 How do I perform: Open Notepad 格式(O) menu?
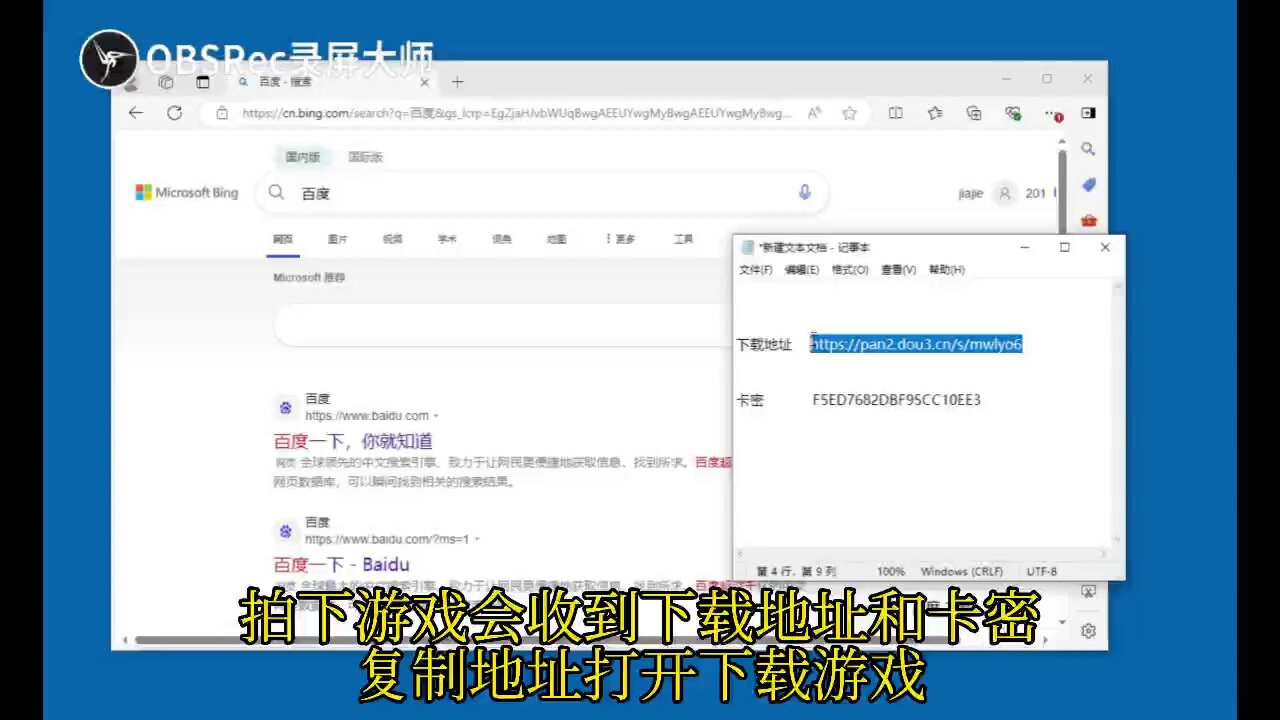(x=850, y=270)
